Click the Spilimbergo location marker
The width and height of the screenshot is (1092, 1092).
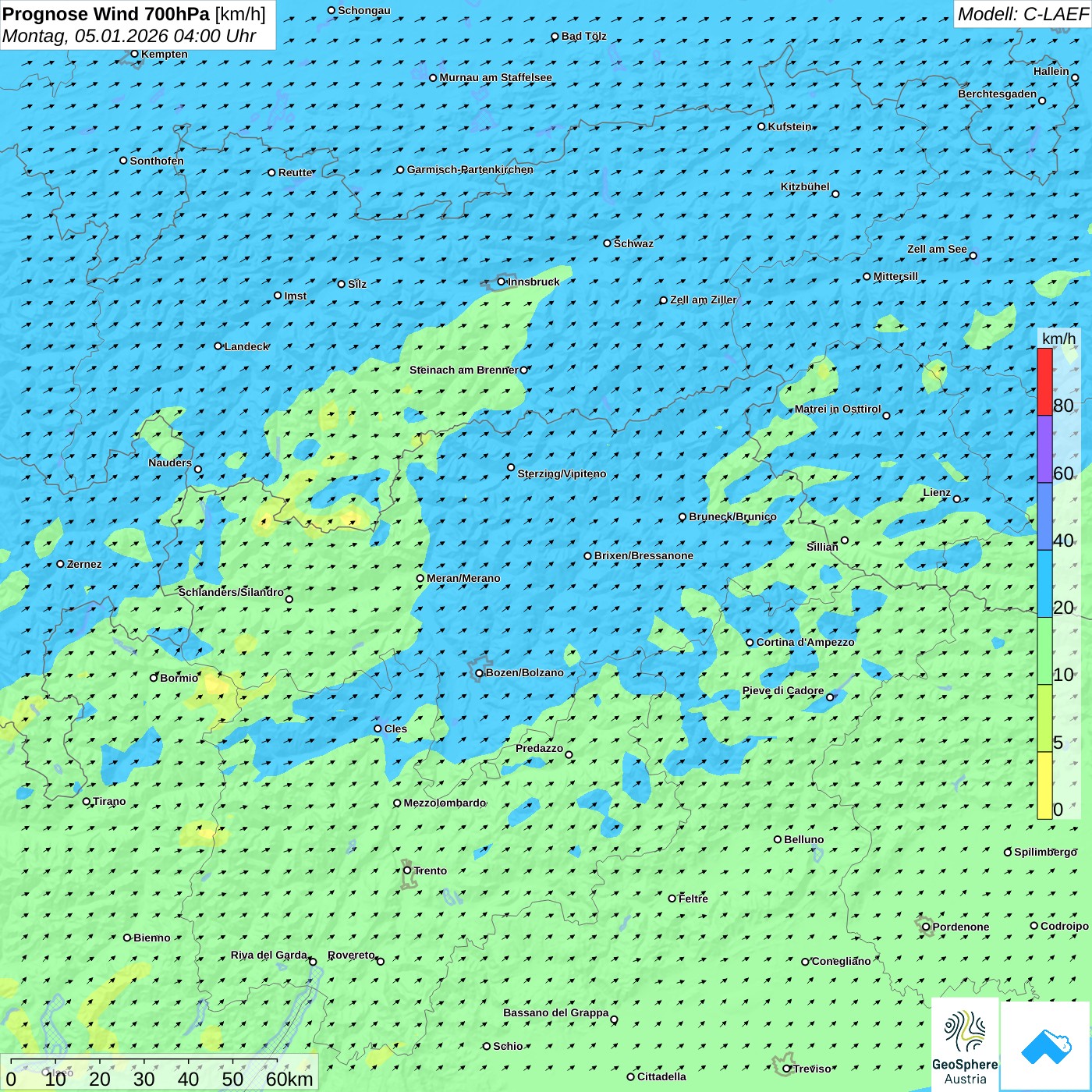coord(1008,853)
